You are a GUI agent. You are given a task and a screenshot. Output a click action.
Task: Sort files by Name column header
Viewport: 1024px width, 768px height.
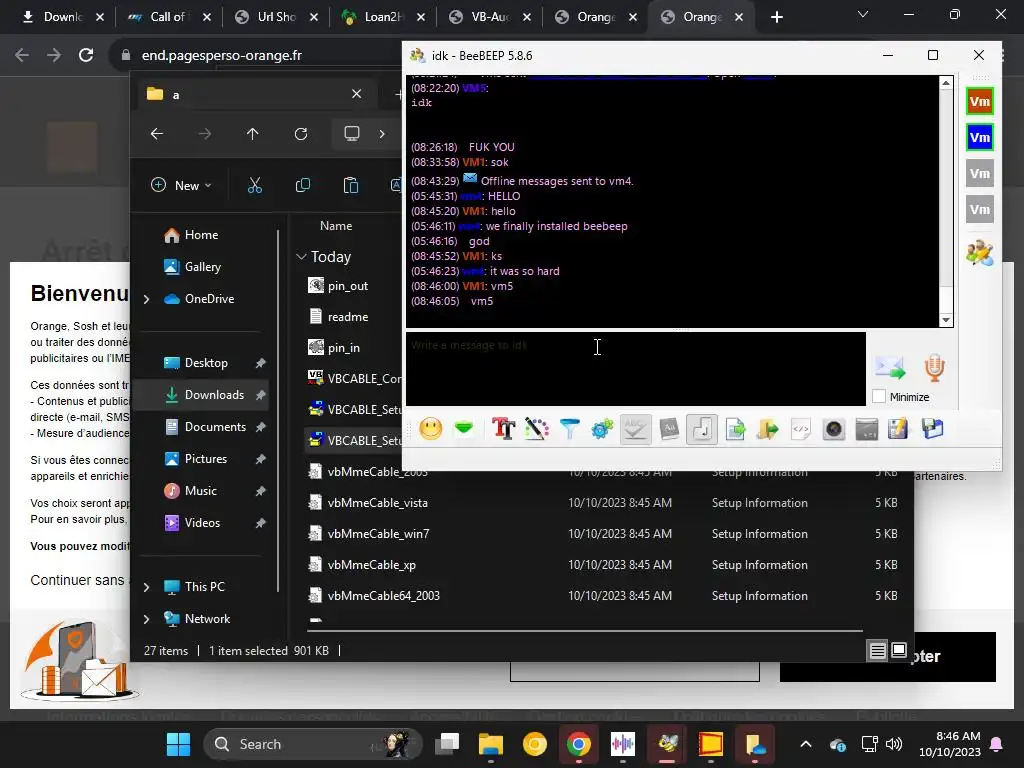click(336, 226)
